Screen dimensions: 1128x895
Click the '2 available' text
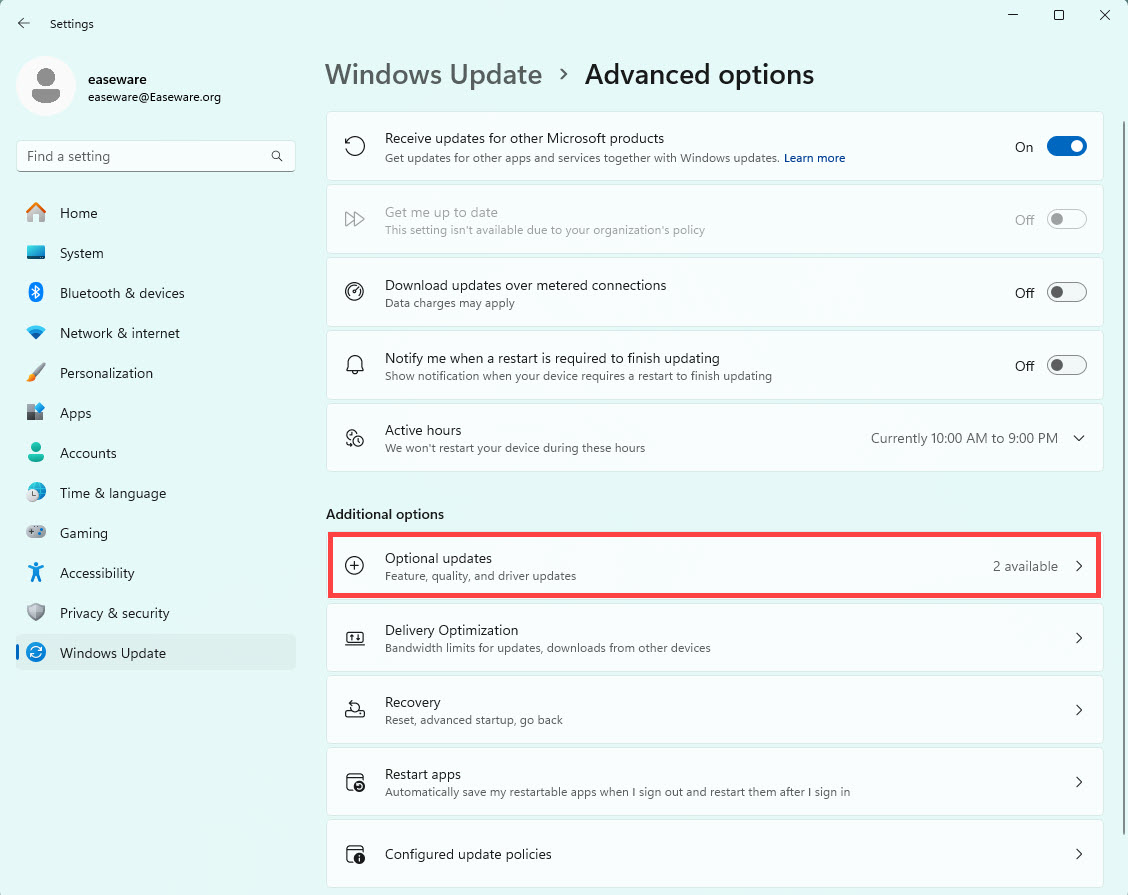click(x=1025, y=566)
